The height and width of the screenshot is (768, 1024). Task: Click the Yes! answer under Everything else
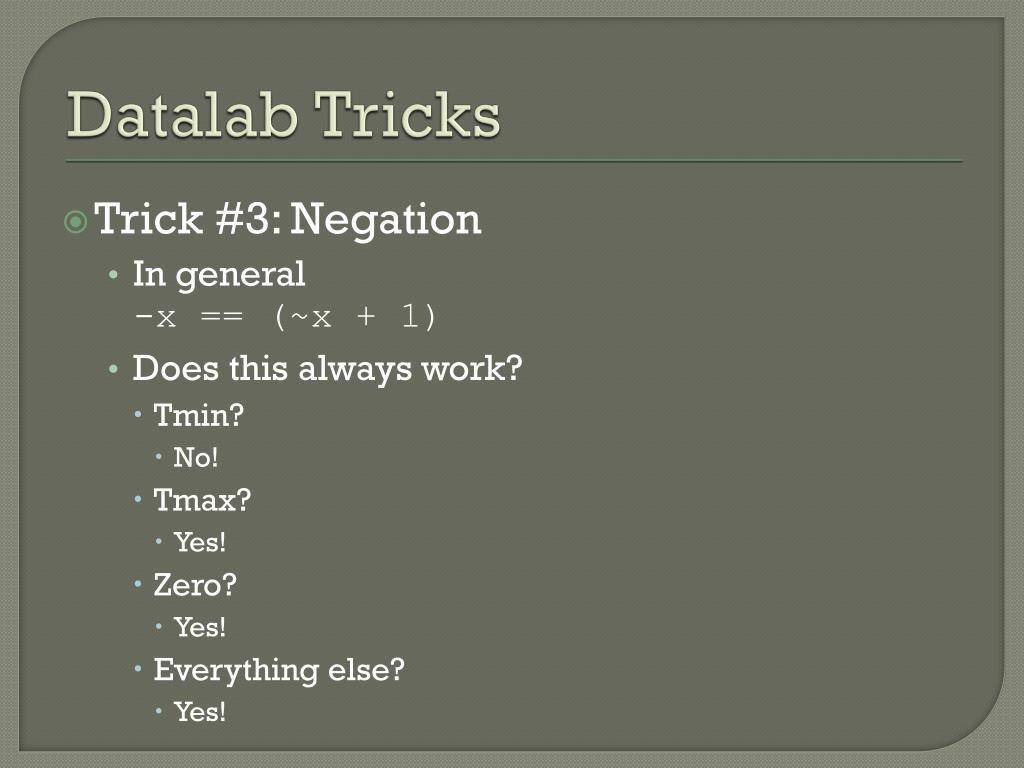[x=200, y=712]
